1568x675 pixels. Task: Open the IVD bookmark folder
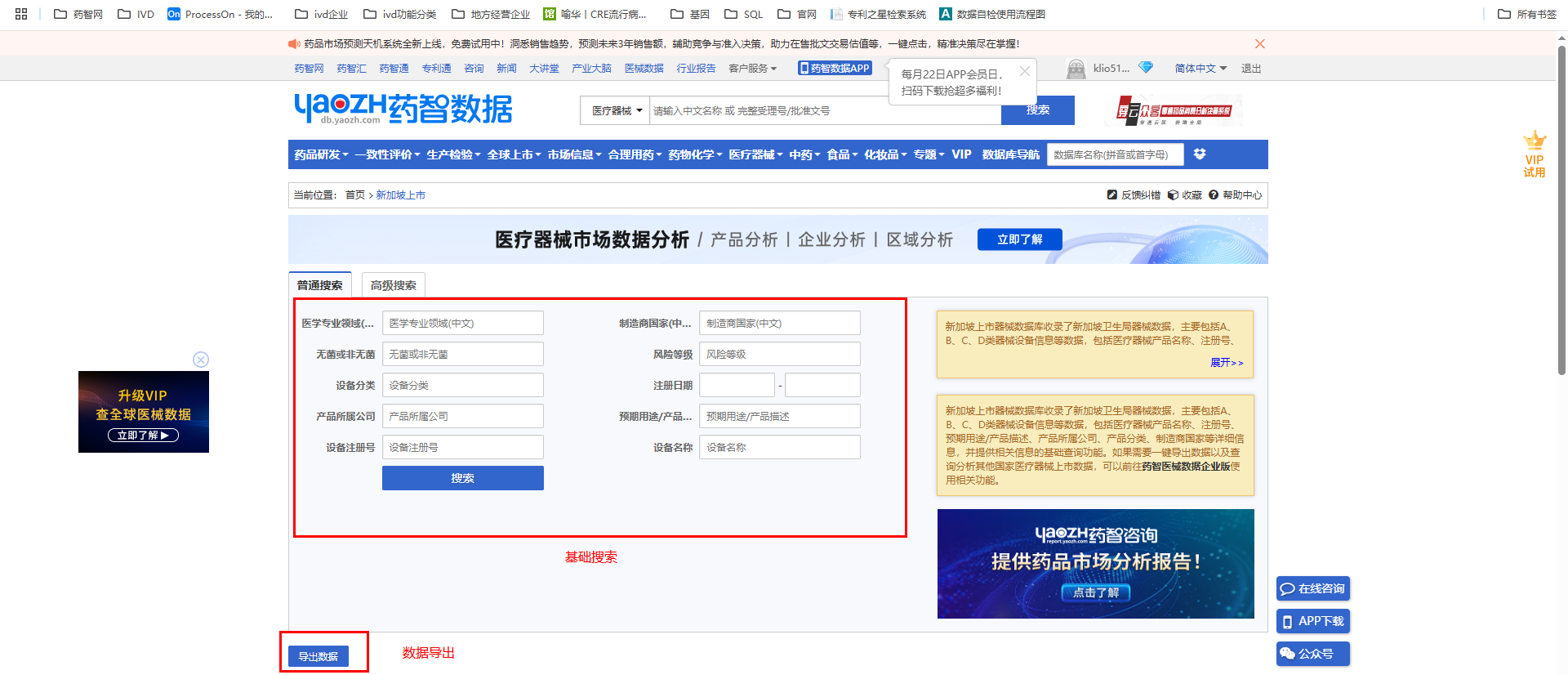coord(136,14)
